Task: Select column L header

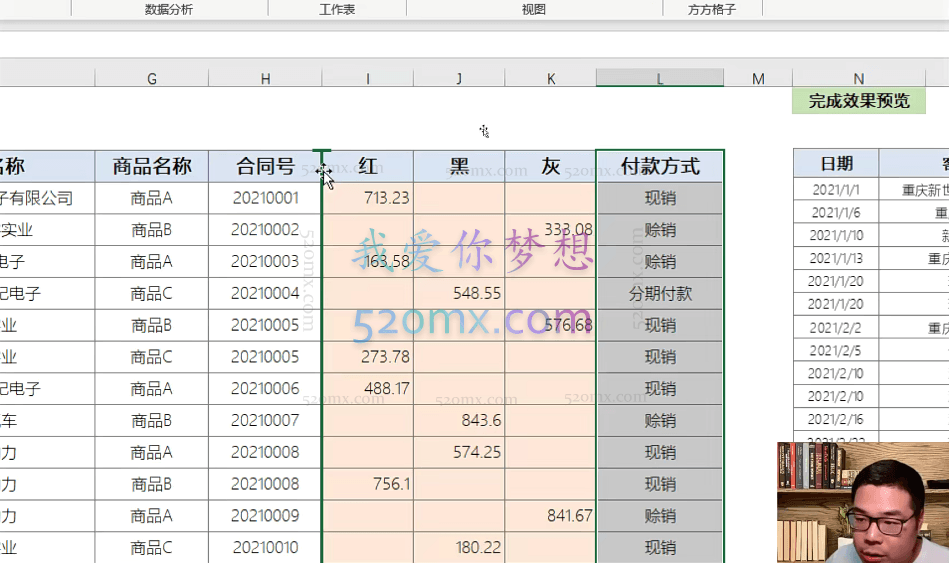Action: tap(659, 79)
